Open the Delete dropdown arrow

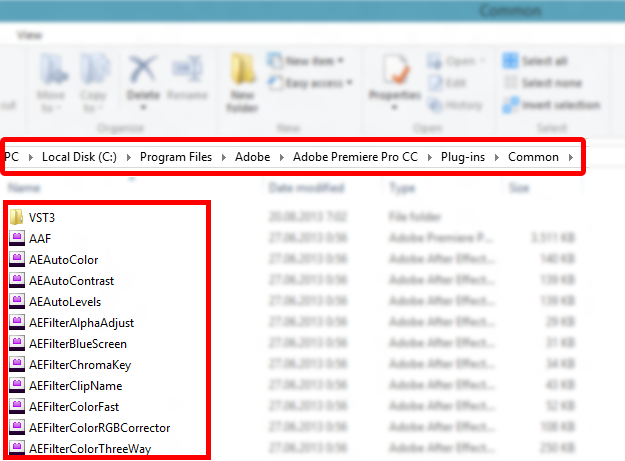(143, 108)
